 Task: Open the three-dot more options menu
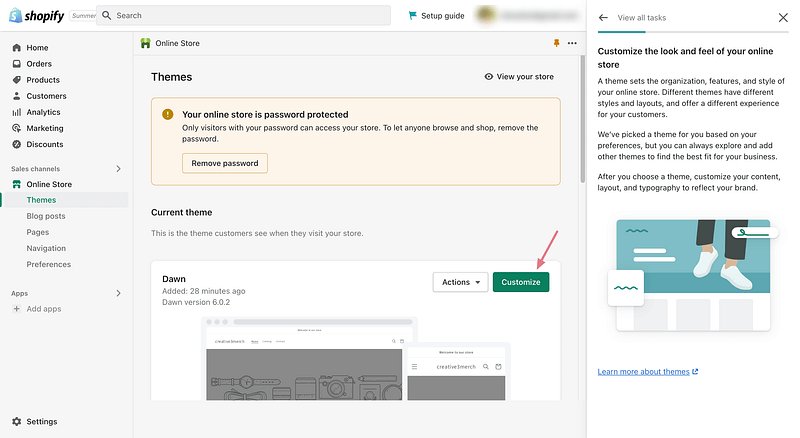[572, 43]
